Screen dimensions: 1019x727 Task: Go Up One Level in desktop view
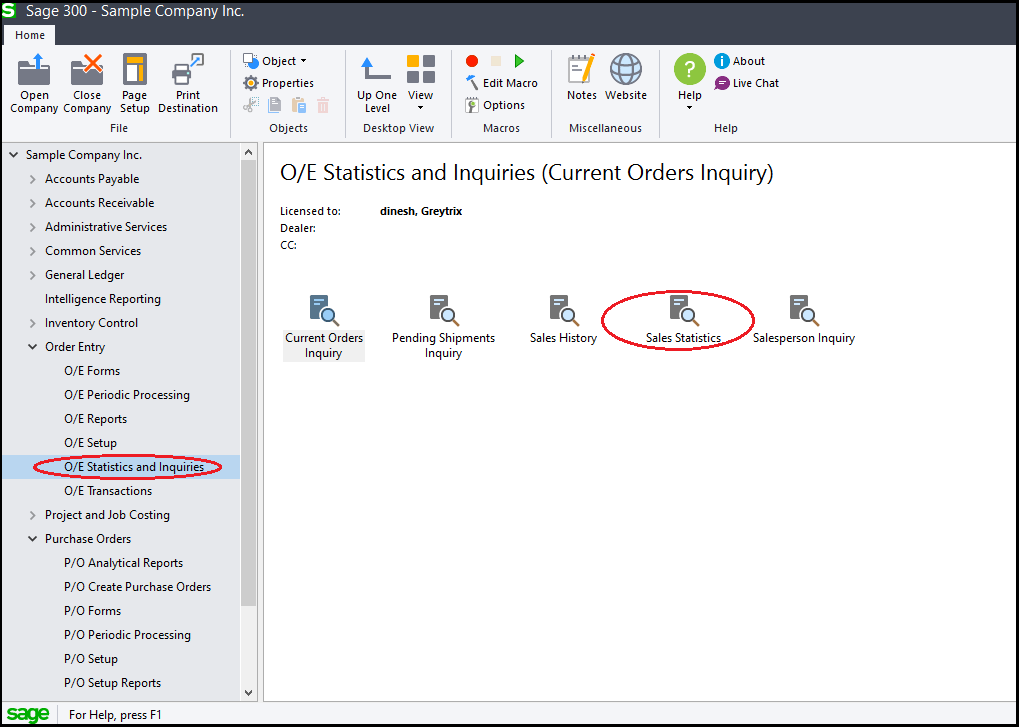pyautogui.click(x=377, y=84)
